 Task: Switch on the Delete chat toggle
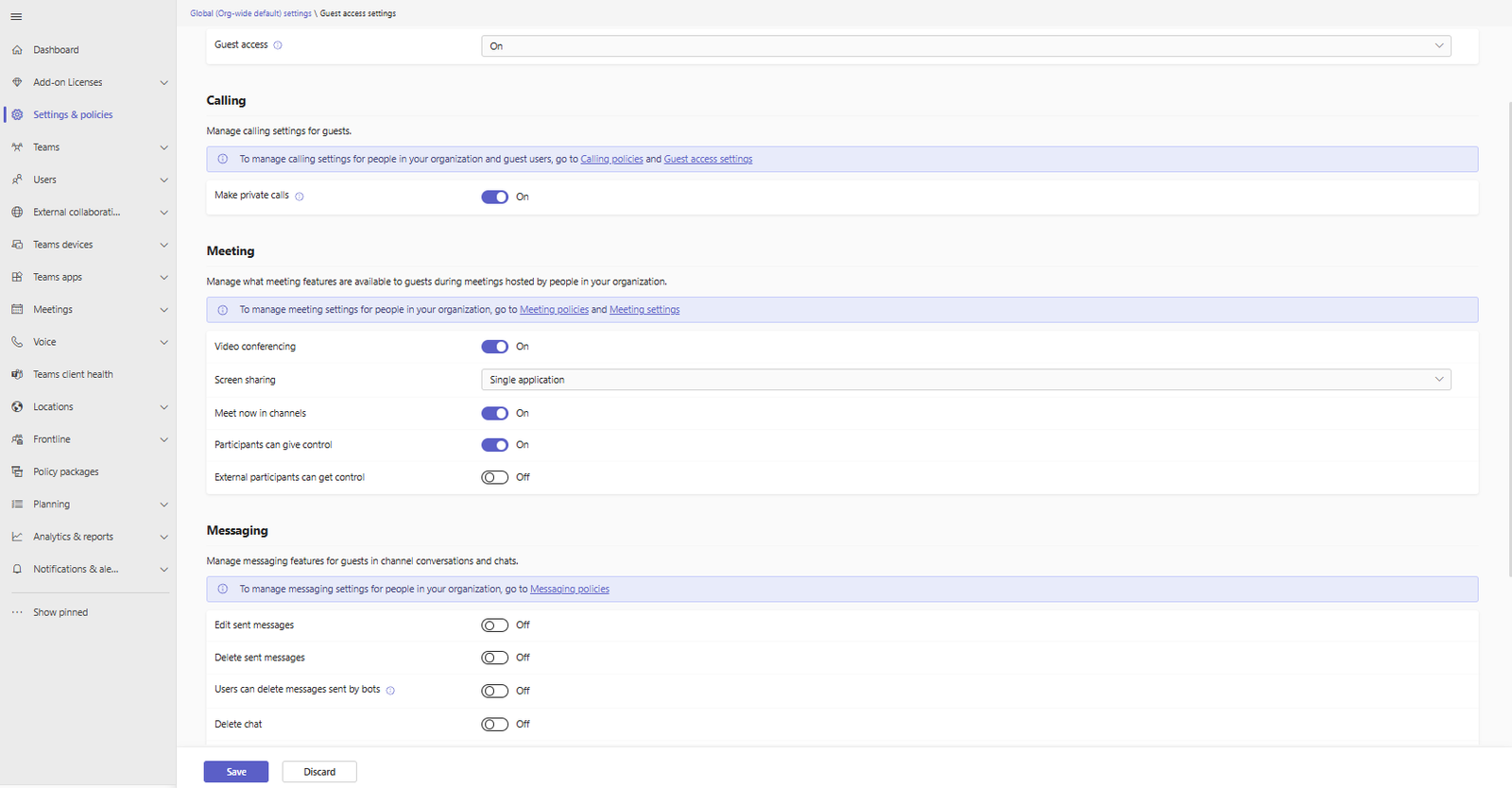tap(495, 725)
